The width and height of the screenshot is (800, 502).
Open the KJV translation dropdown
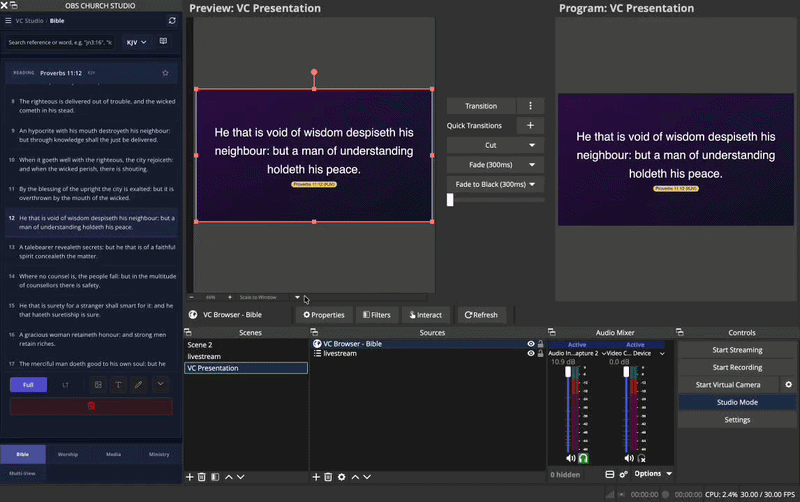136,42
